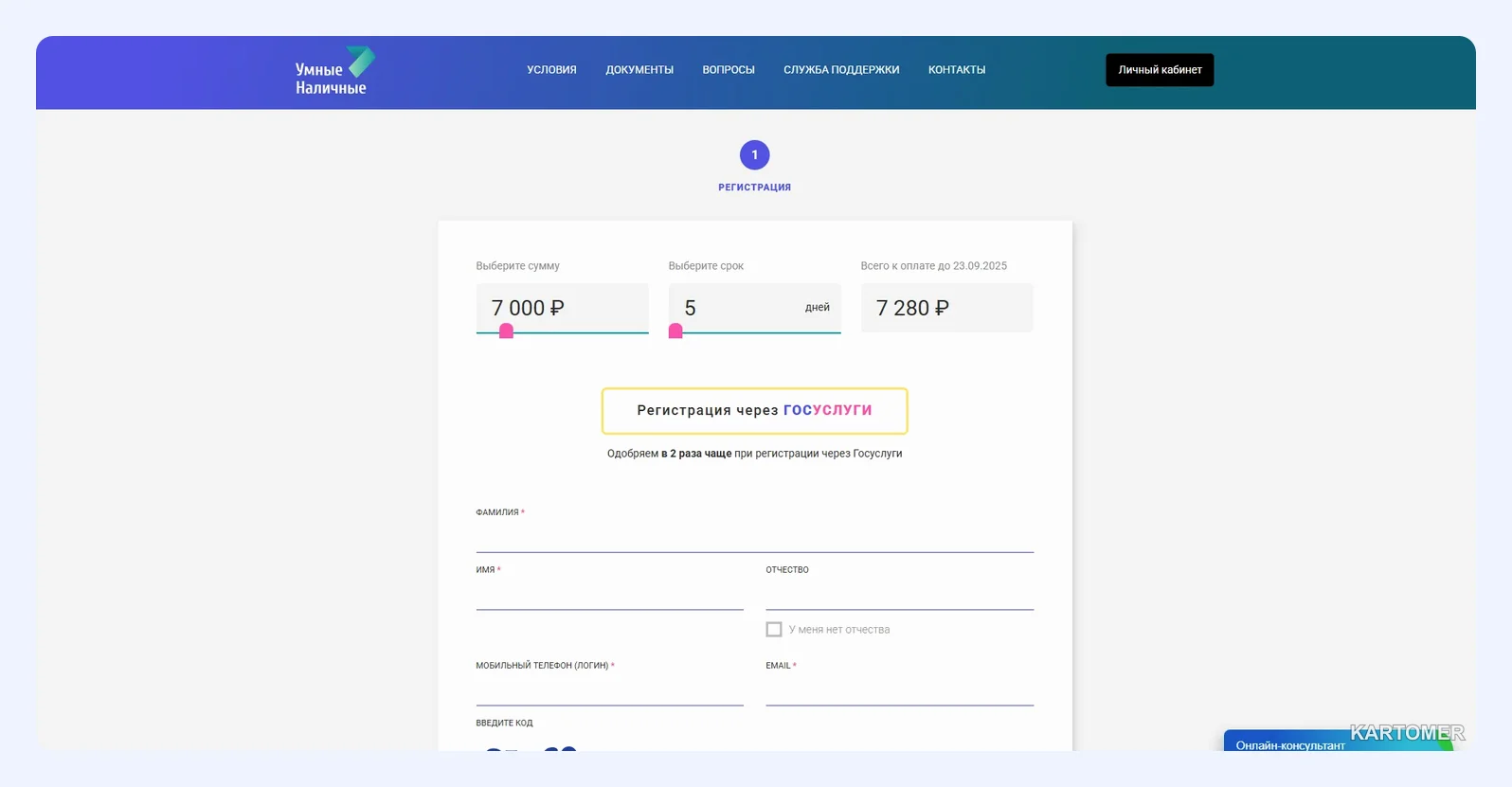Click the 5 дней term field

[754, 308]
